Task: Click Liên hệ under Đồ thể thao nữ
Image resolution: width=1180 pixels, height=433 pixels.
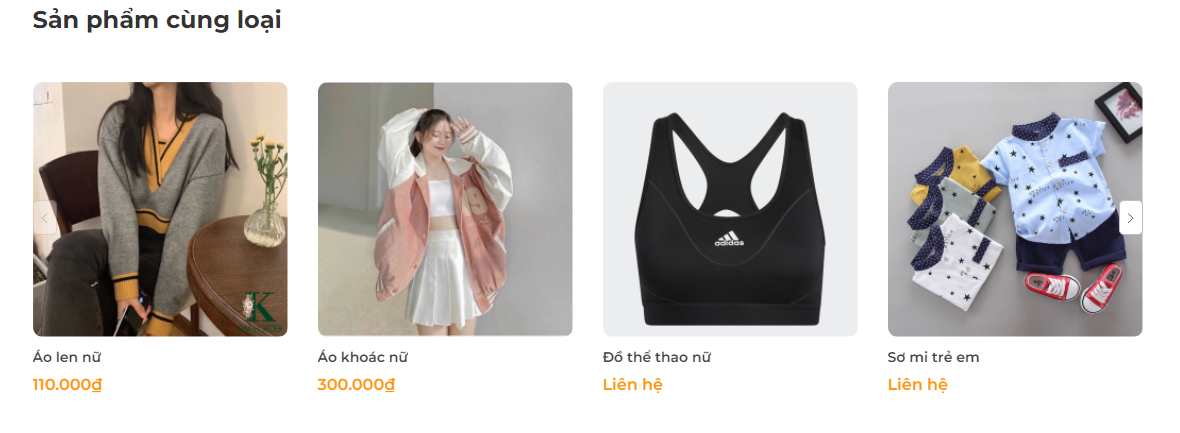Action: click(633, 385)
